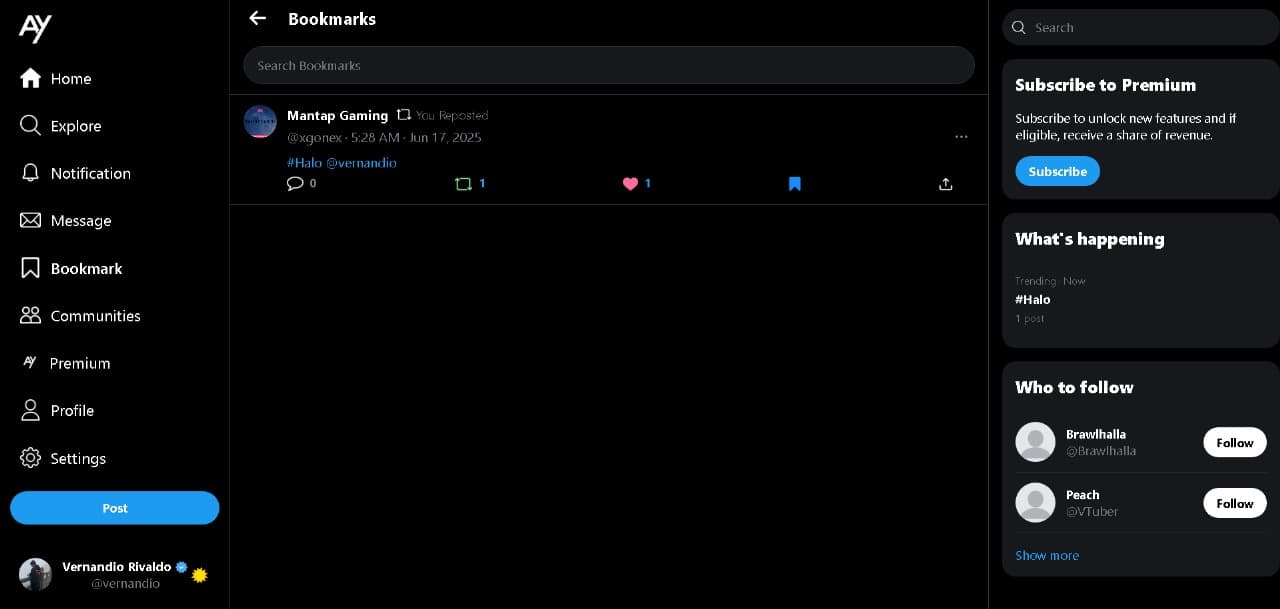This screenshot has width=1280, height=609.
Task: Click the back arrow beside Bookmarks
Action: [258, 18]
